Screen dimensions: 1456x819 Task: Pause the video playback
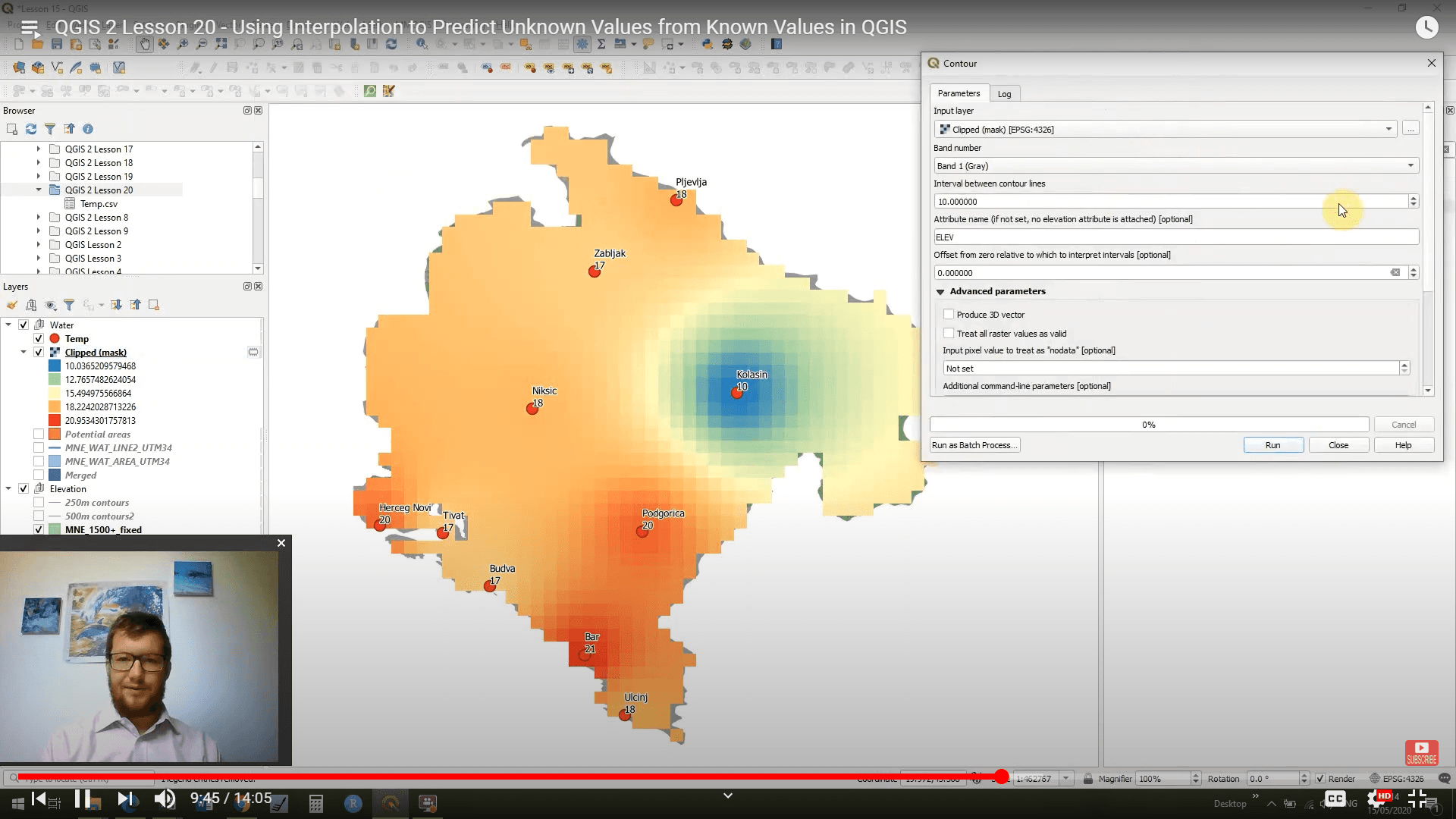pos(83,799)
